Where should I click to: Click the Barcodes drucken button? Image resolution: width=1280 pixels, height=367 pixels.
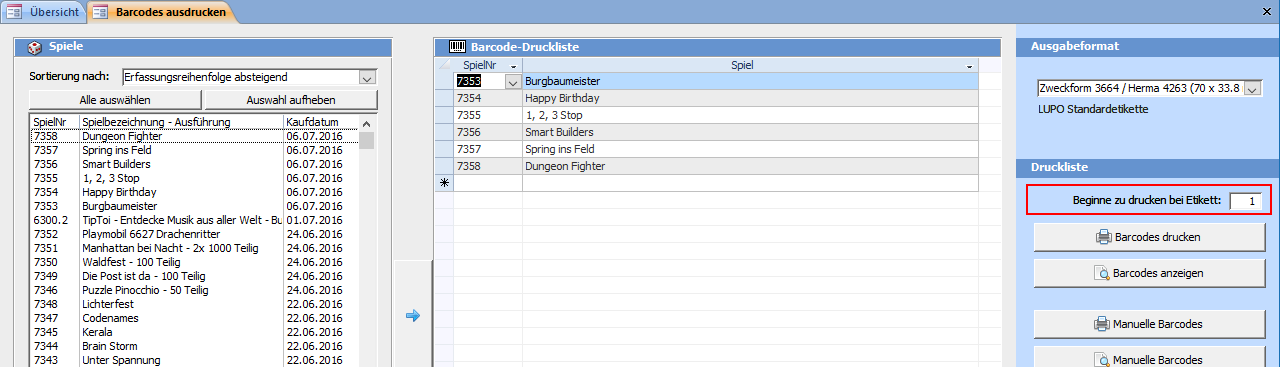(1149, 238)
